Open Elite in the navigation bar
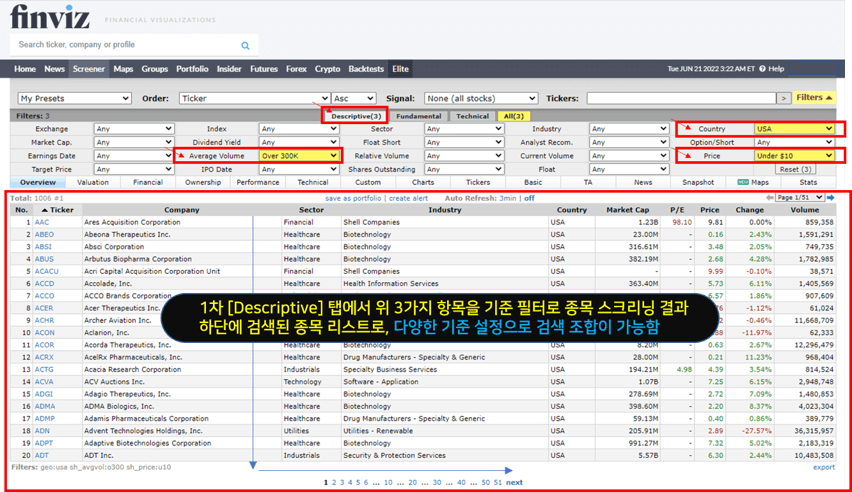This screenshot has width=852, height=492. [x=400, y=69]
